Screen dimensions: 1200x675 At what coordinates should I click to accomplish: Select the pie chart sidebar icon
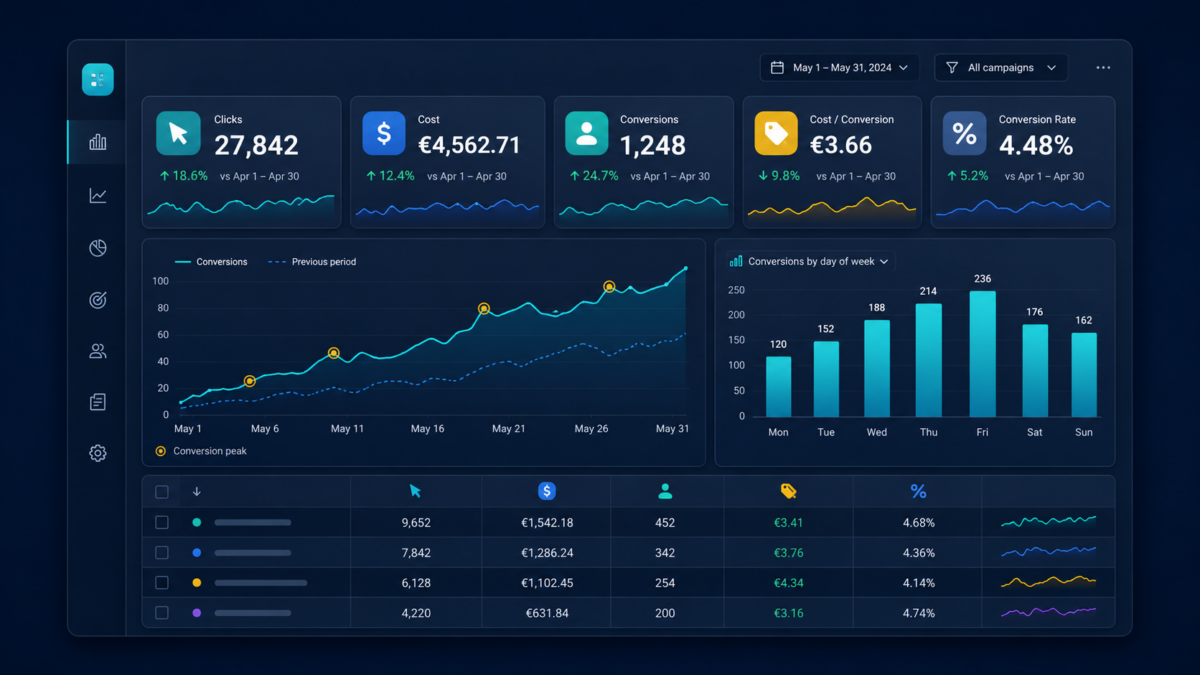97,248
